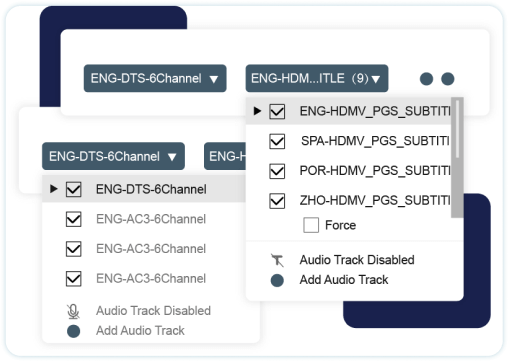Click the round dot icon in audio menu
This screenshot has height=362, width=509.
(x=73, y=331)
